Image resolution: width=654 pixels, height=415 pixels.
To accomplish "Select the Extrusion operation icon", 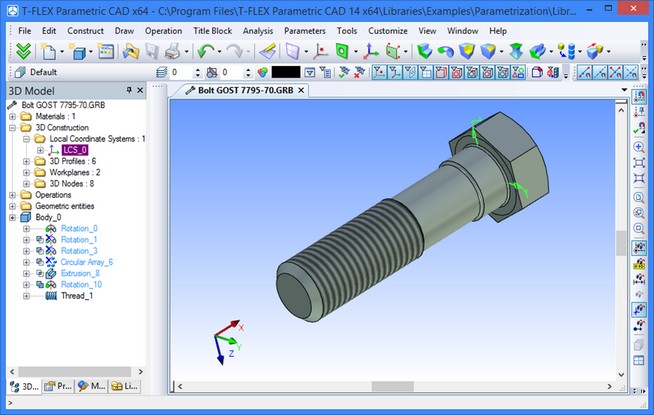I will click(x=424, y=51).
